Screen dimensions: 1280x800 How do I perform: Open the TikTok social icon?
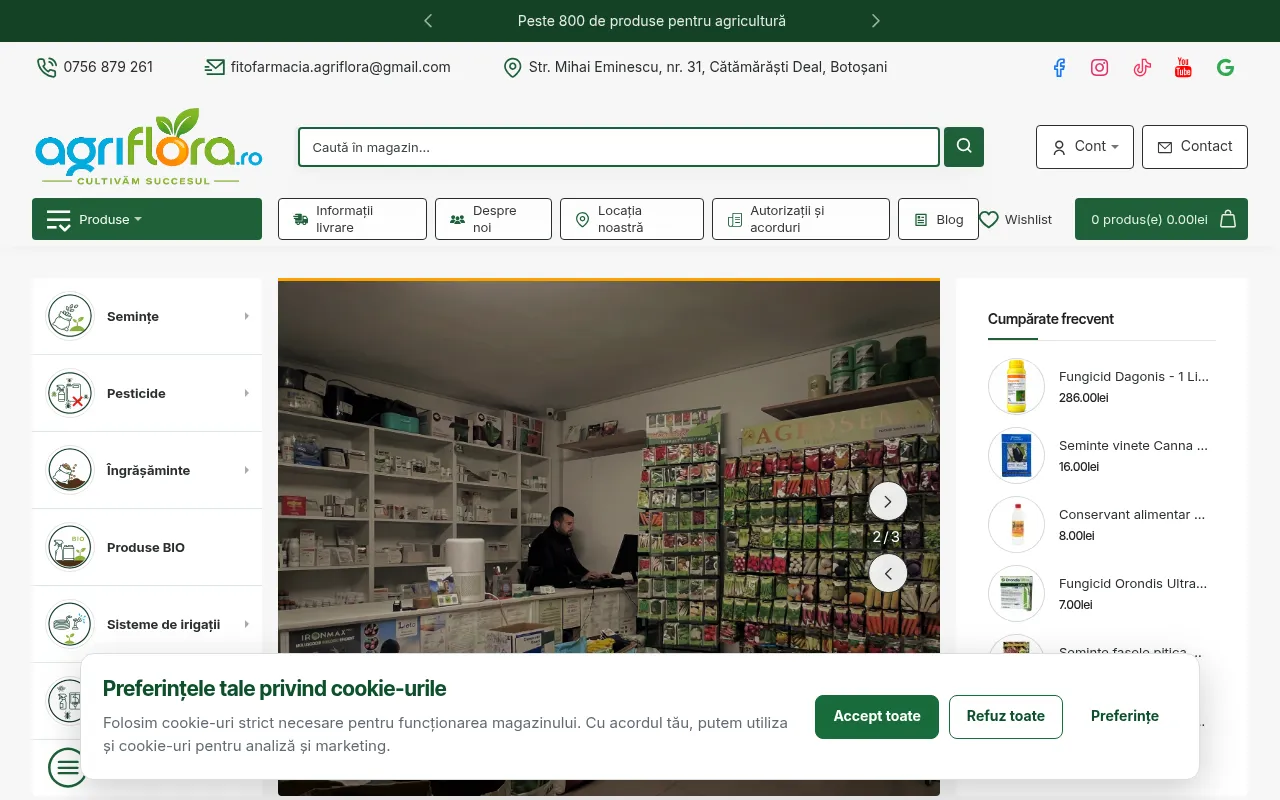click(1142, 67)
